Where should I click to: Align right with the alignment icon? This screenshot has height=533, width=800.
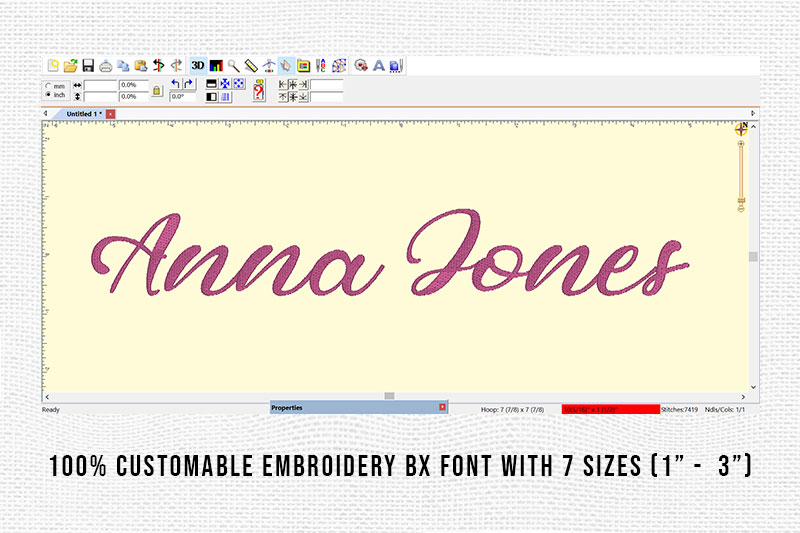[303, 85]
